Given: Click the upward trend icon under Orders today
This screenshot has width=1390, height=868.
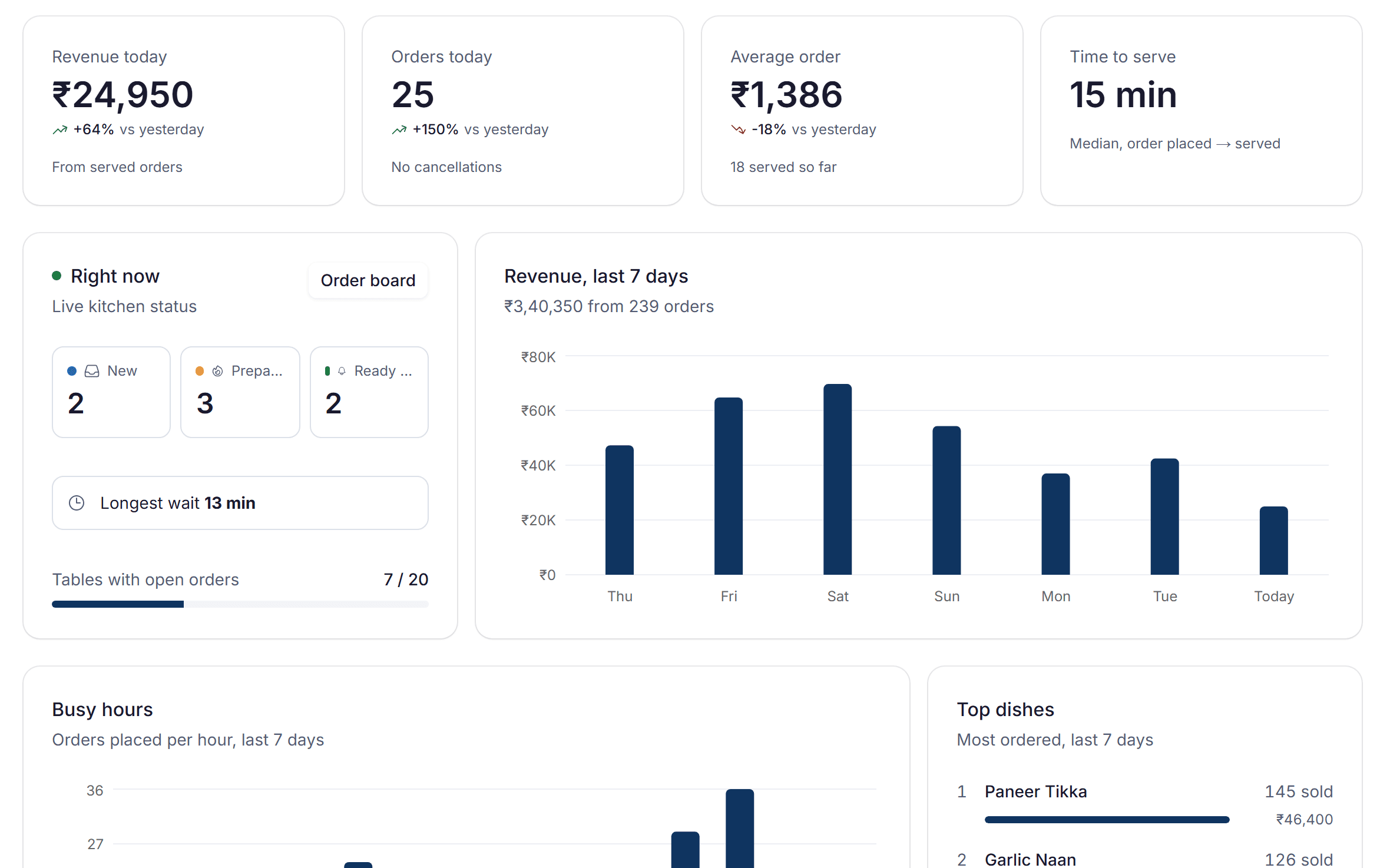Looking at the screenshot, I should click(x=399, y=130).
